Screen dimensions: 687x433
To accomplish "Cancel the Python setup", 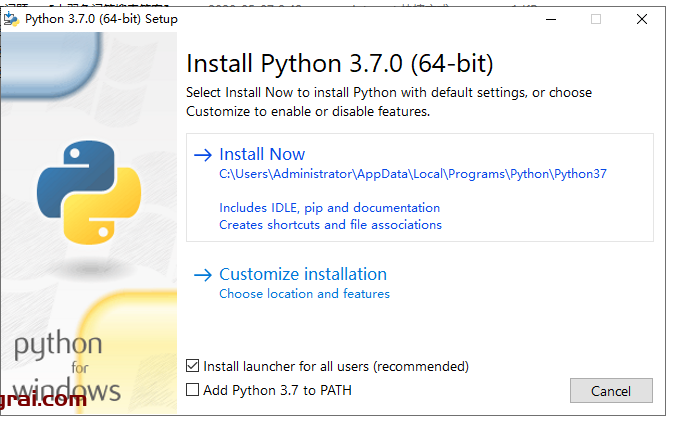I will 611,390.
